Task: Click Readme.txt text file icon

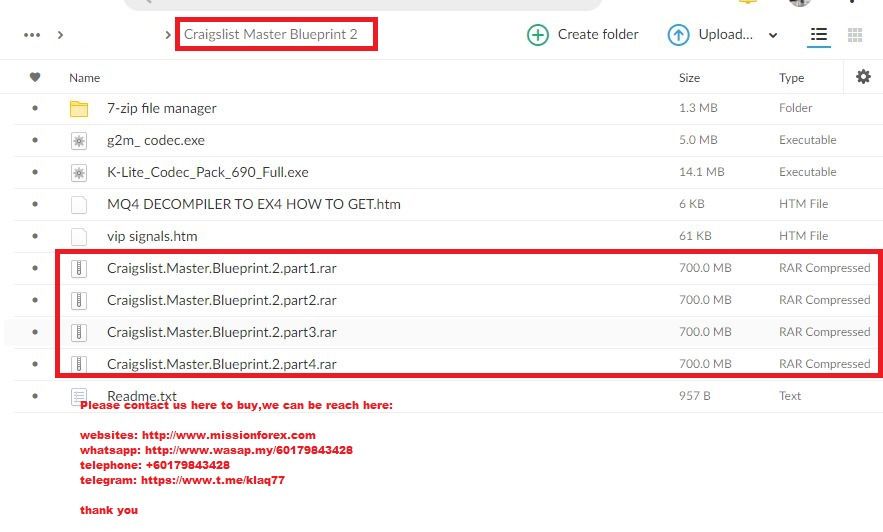Action: (79, 397)
